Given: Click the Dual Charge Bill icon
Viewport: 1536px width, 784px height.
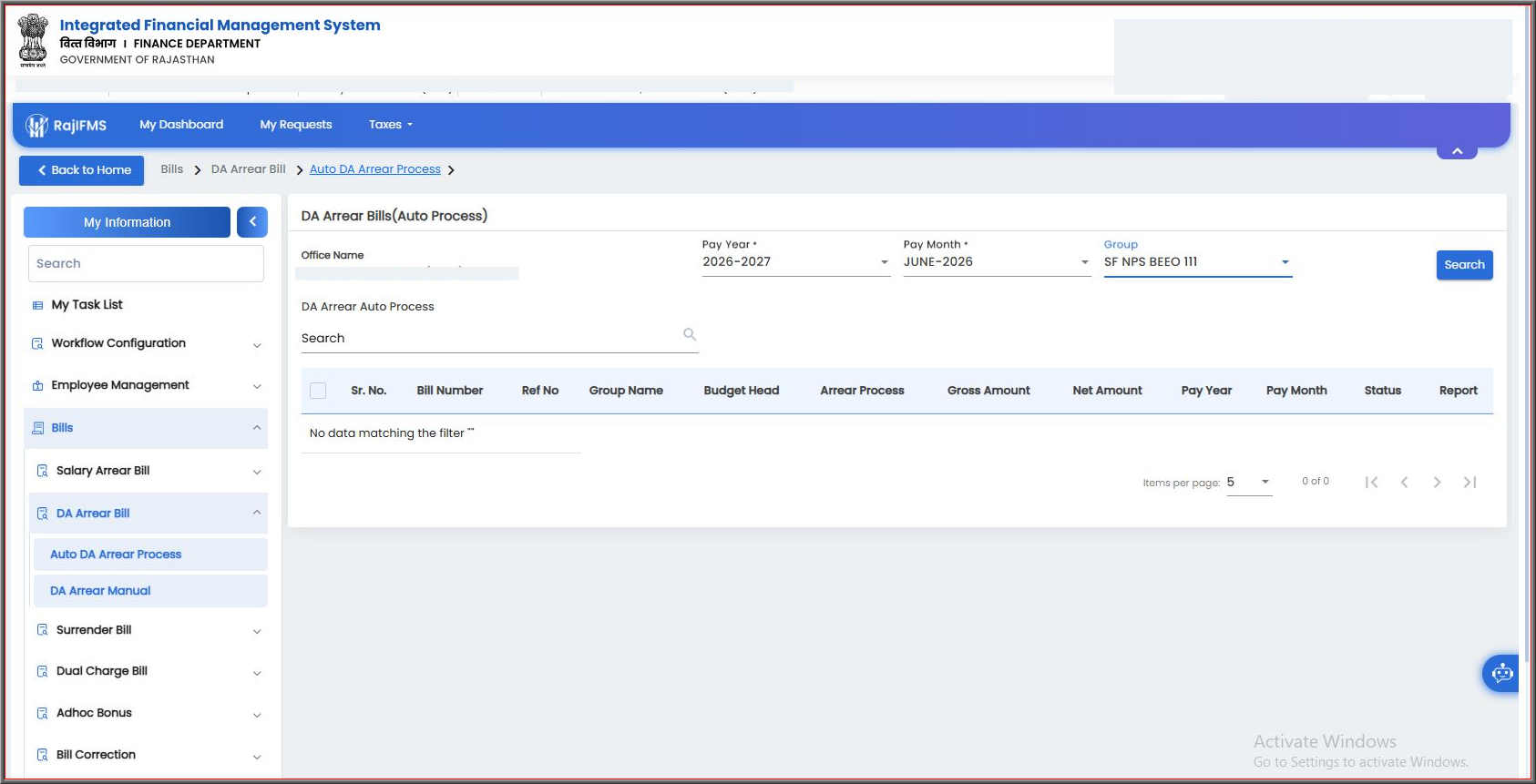Looking at the screenshot, I should click(42, 671).
